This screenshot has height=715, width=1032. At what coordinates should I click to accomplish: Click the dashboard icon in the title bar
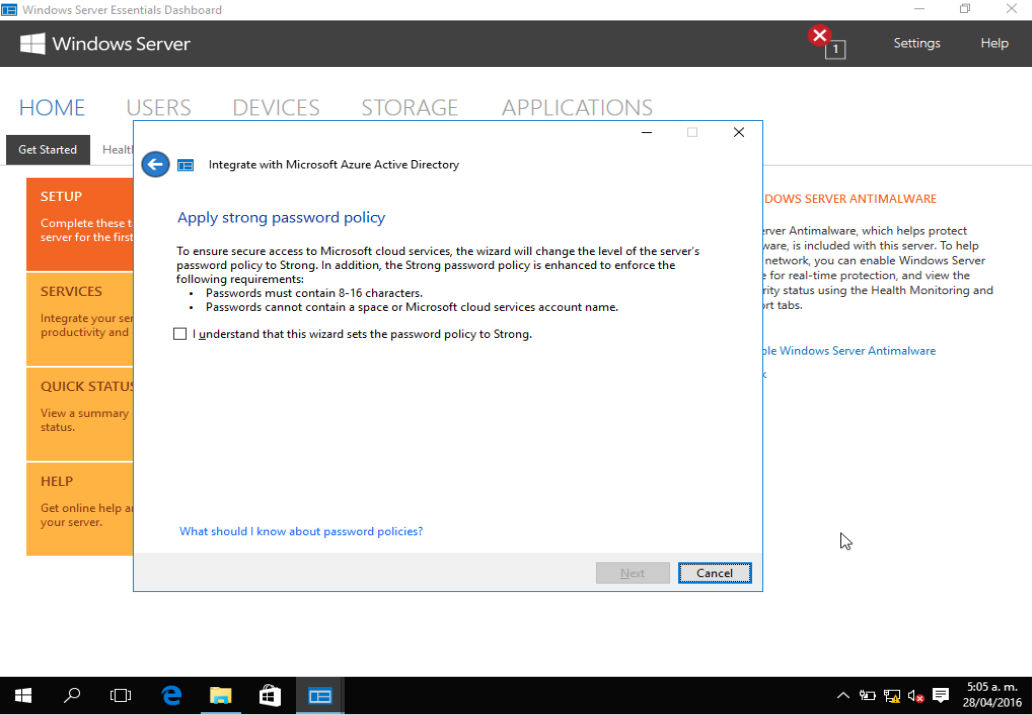coord(11,9)
